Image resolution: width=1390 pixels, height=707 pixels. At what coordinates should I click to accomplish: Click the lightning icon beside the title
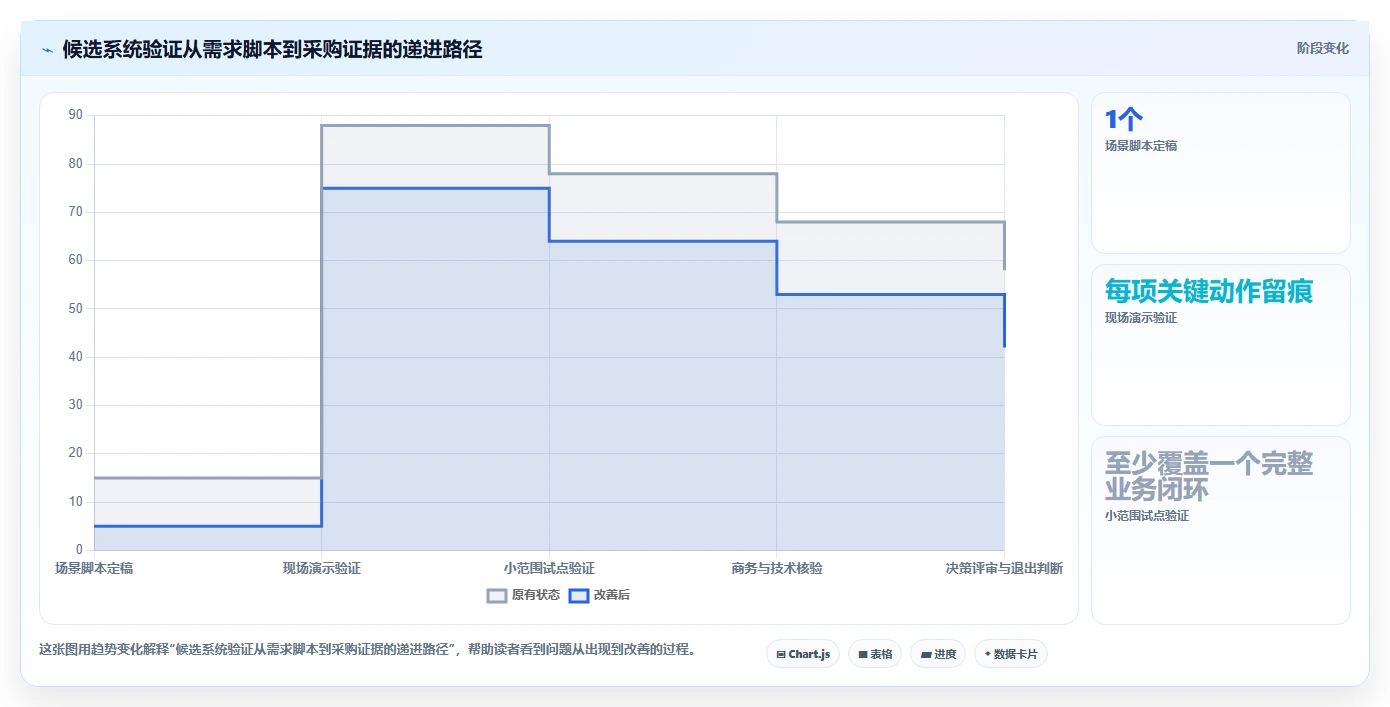47,49
